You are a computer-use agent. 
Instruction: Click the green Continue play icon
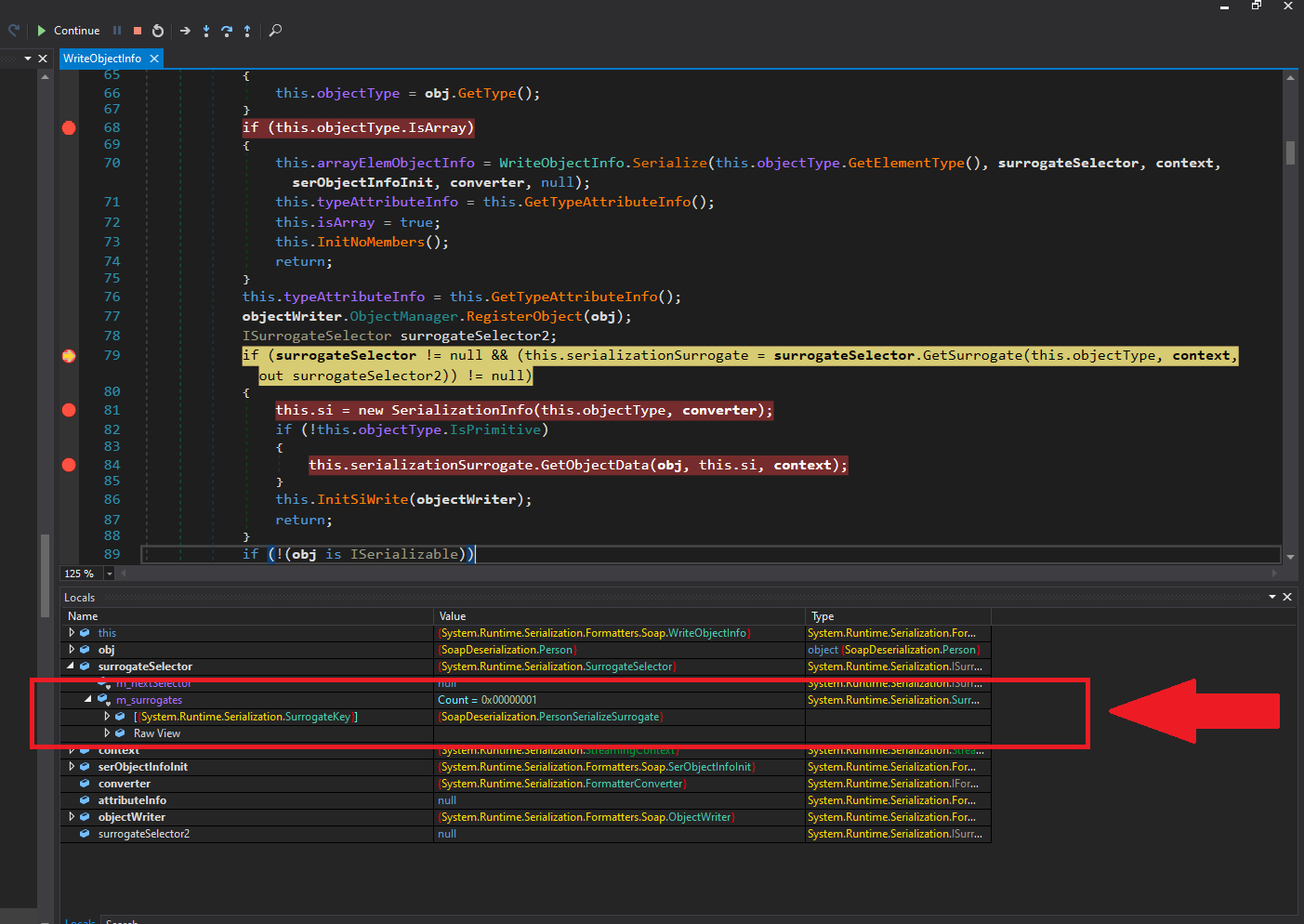(x=41, y=31)
